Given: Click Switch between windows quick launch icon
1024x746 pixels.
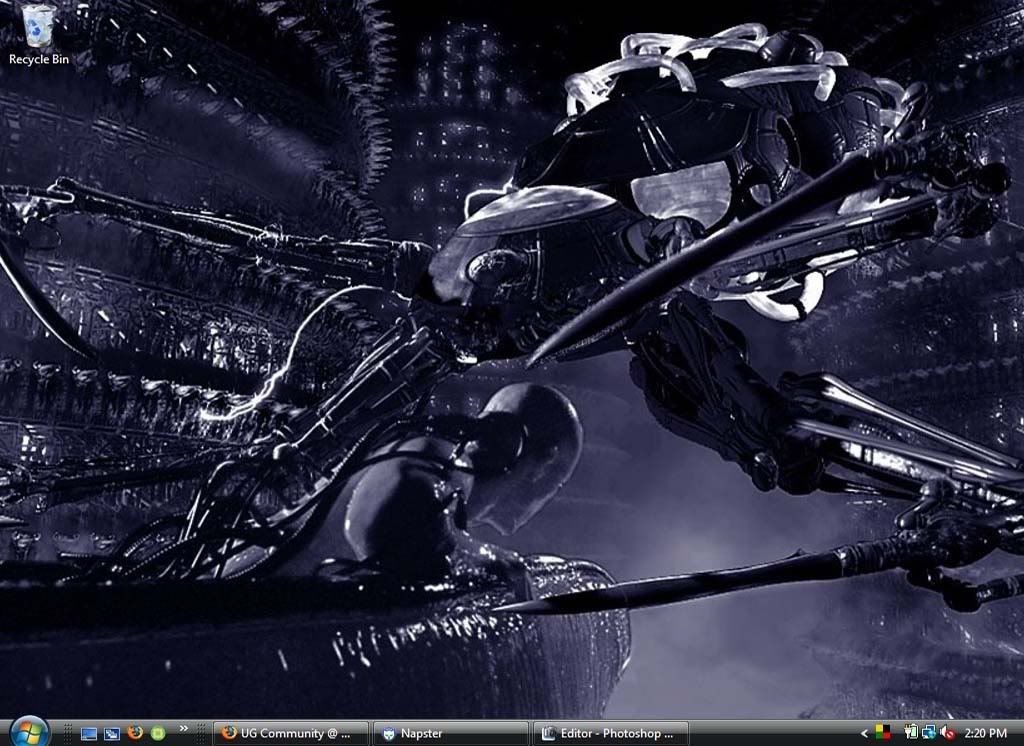Looking at the screenshot, I should 112,734.
